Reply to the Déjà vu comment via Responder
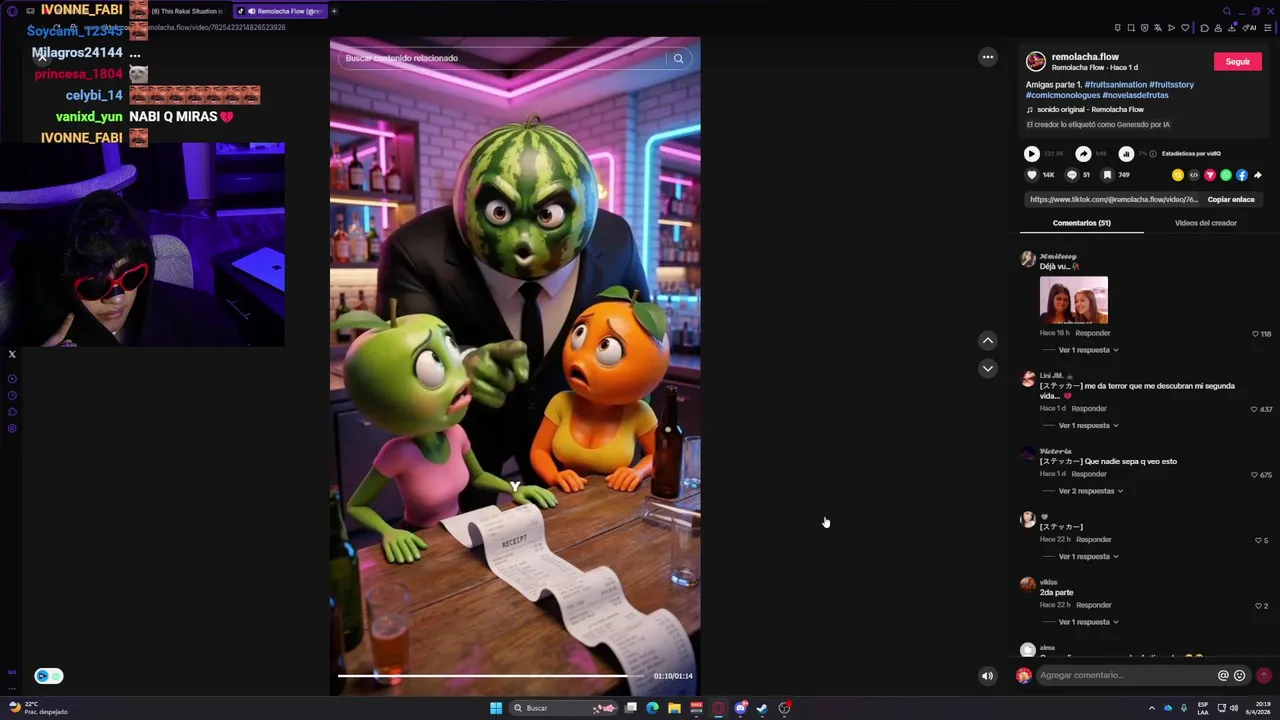The width and height of the screenshot is (1280, 720). (x=1093, y=333)
